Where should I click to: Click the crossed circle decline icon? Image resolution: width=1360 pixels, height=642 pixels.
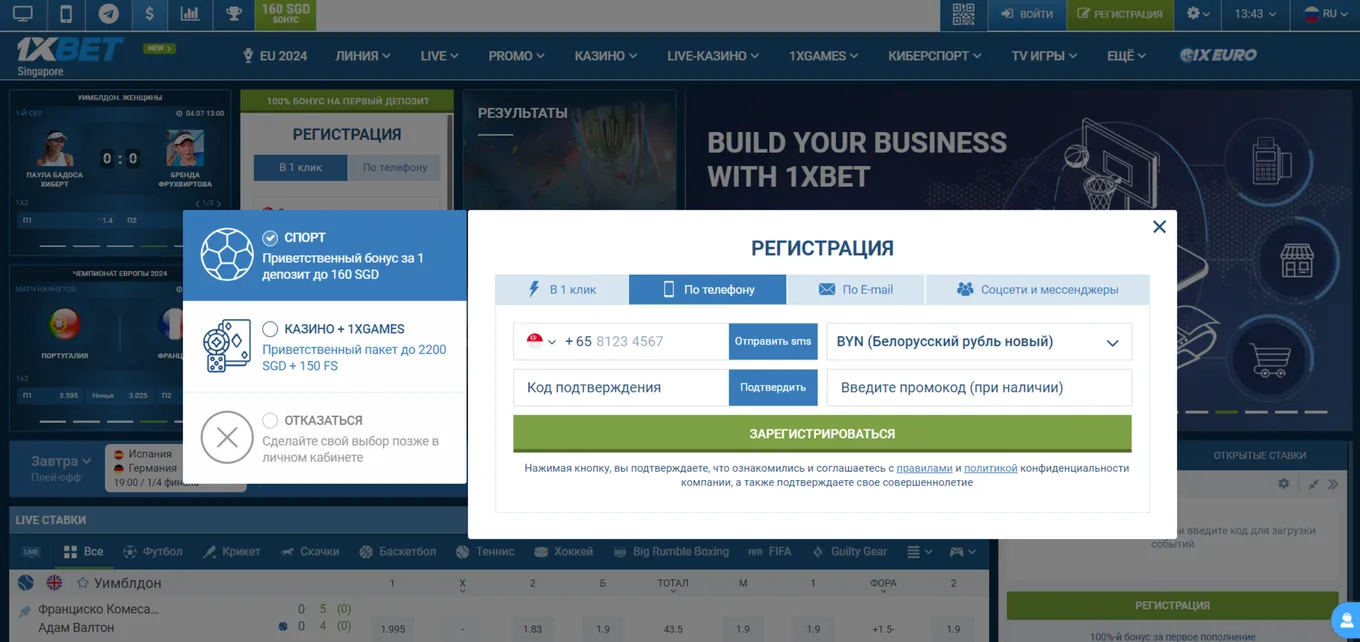[x=227, y=437]
